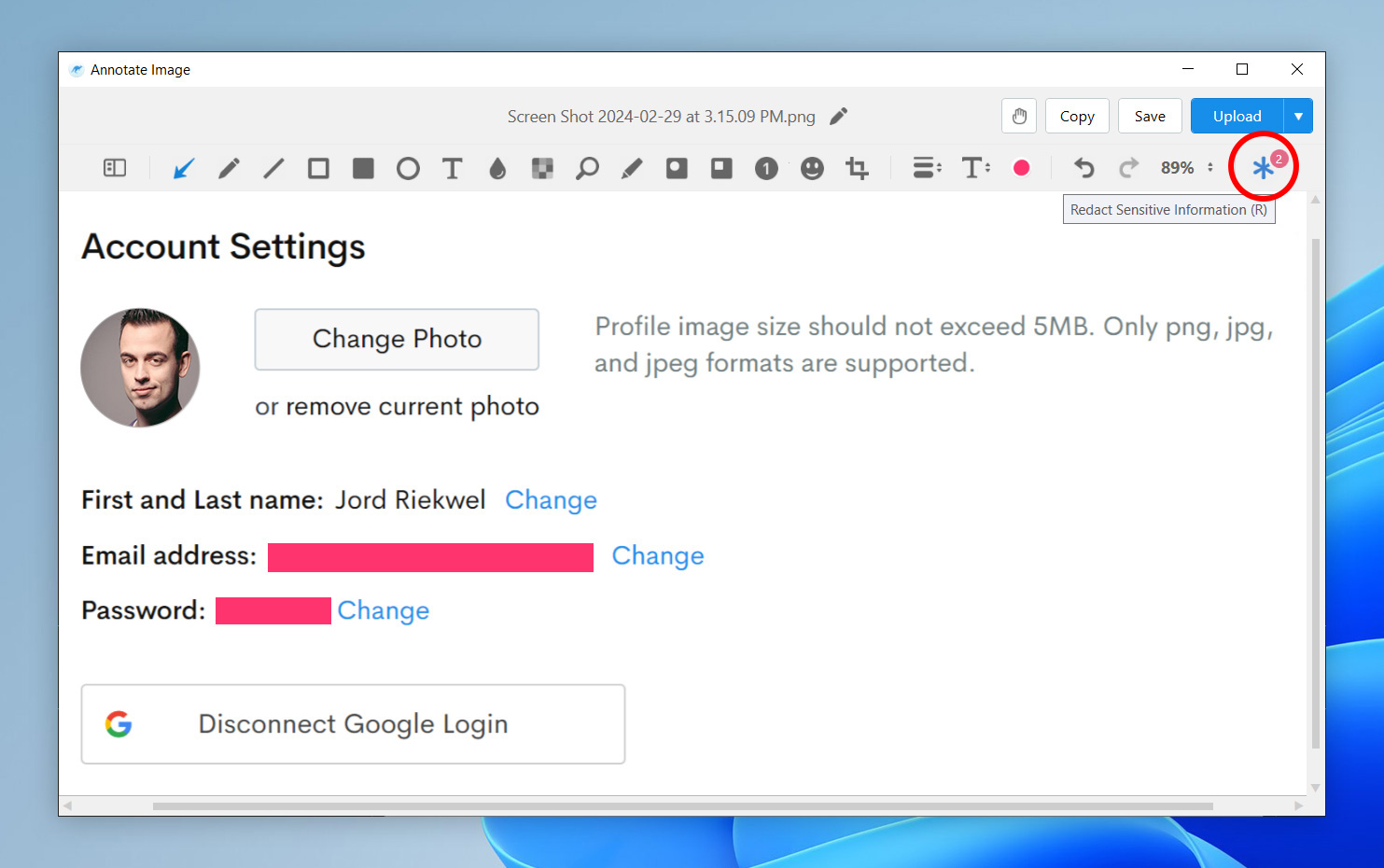Click Change next to the name field
The image size is (1384, 868).
[x=551, y=500]
